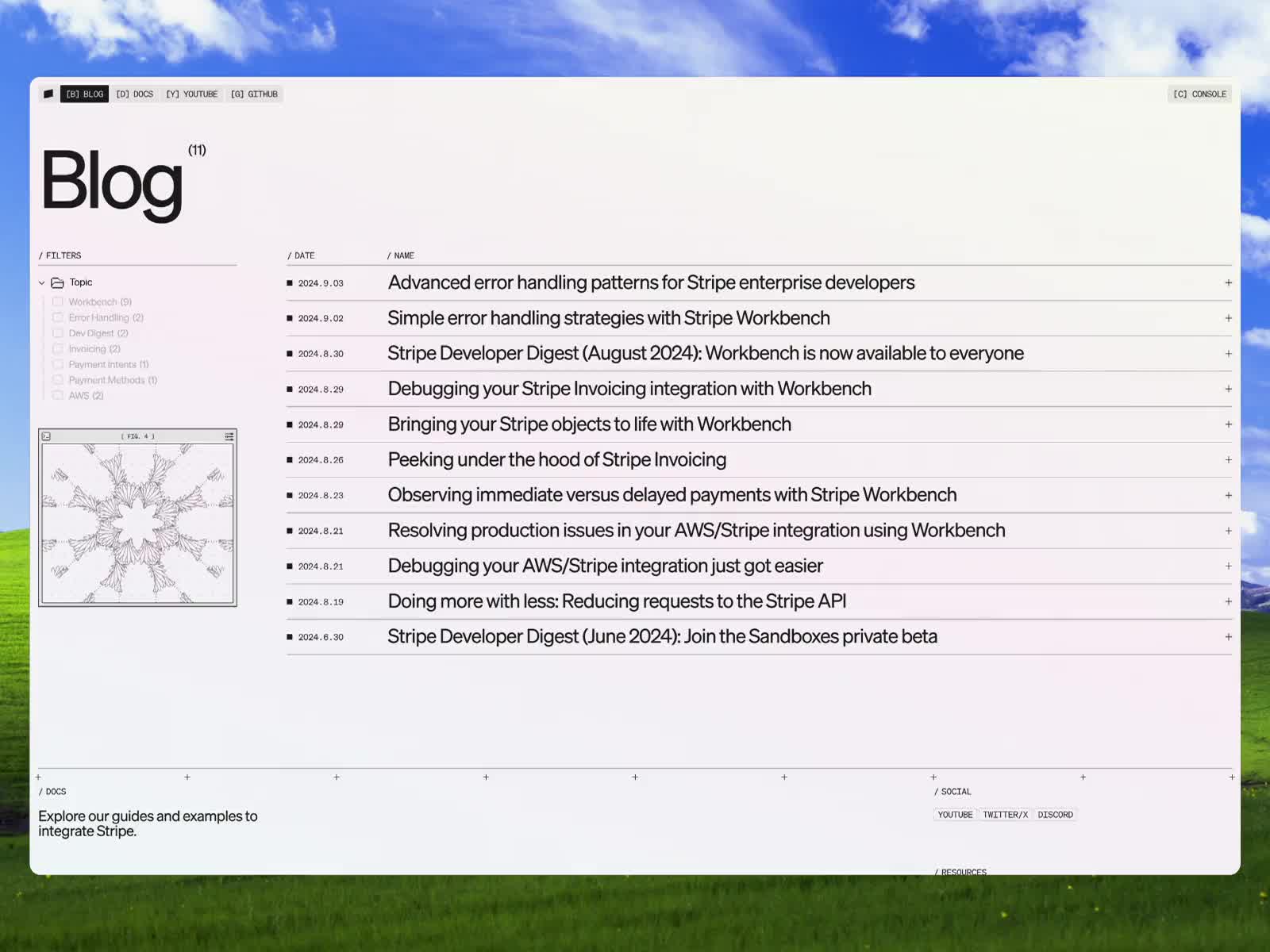Check the Invoicing (2) filter checkbox
This screenshot has height=952, width=1270.
click(58, 348)
